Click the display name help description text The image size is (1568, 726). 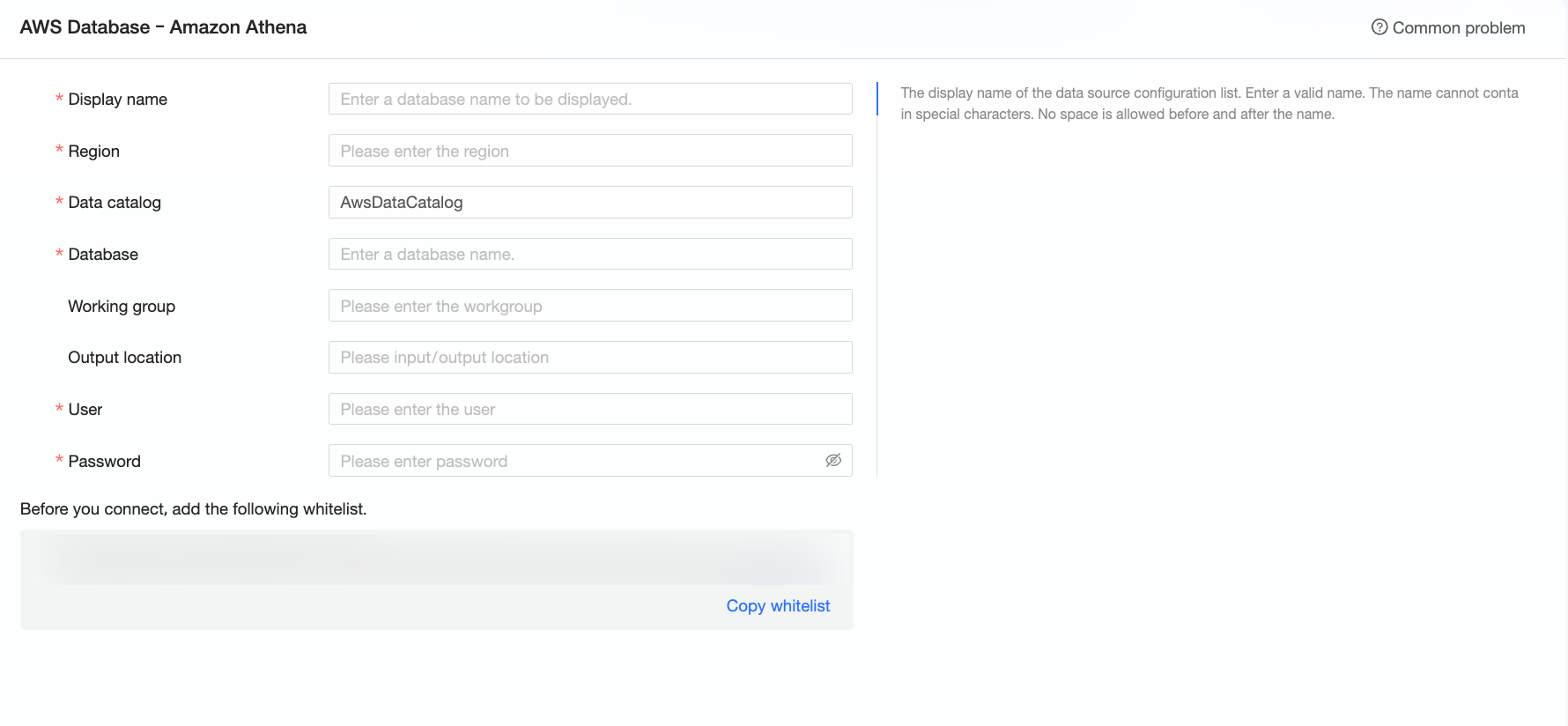(1209, 103)
